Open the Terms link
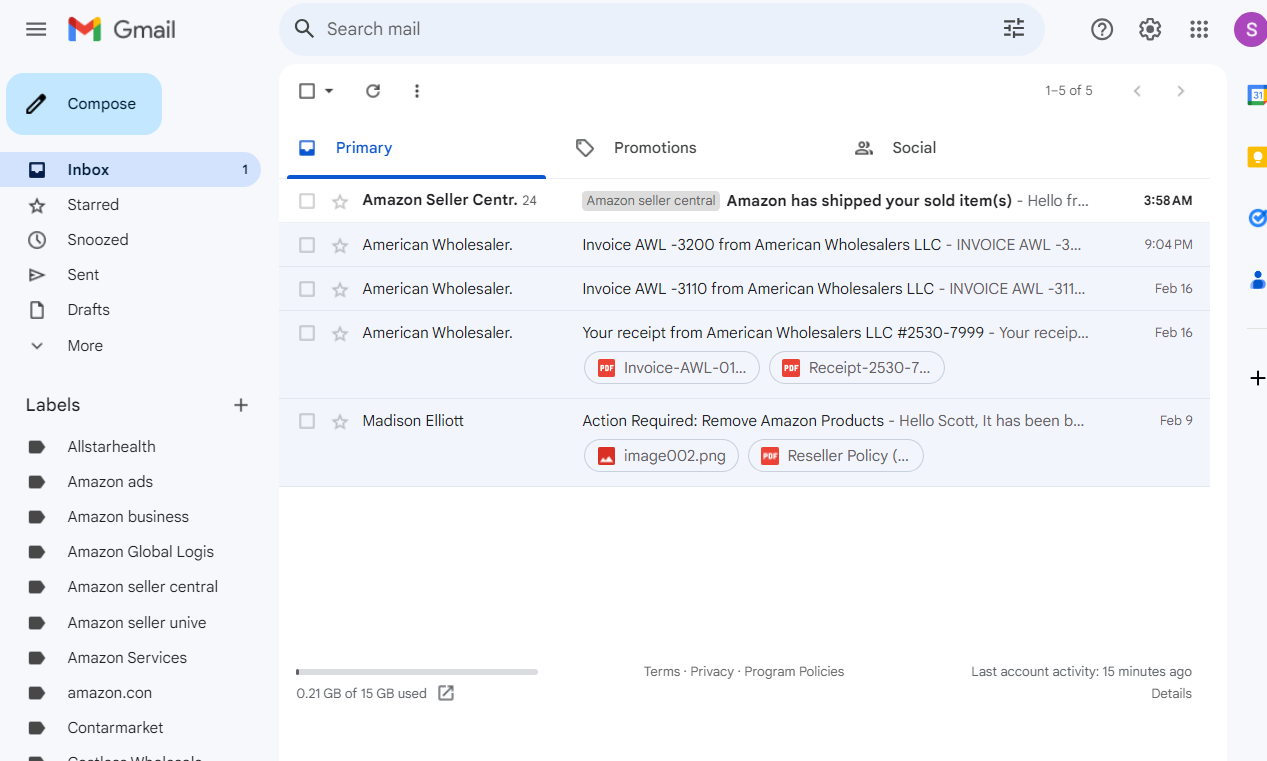The height and width of the screenshot is (761, 1267). 662,672
